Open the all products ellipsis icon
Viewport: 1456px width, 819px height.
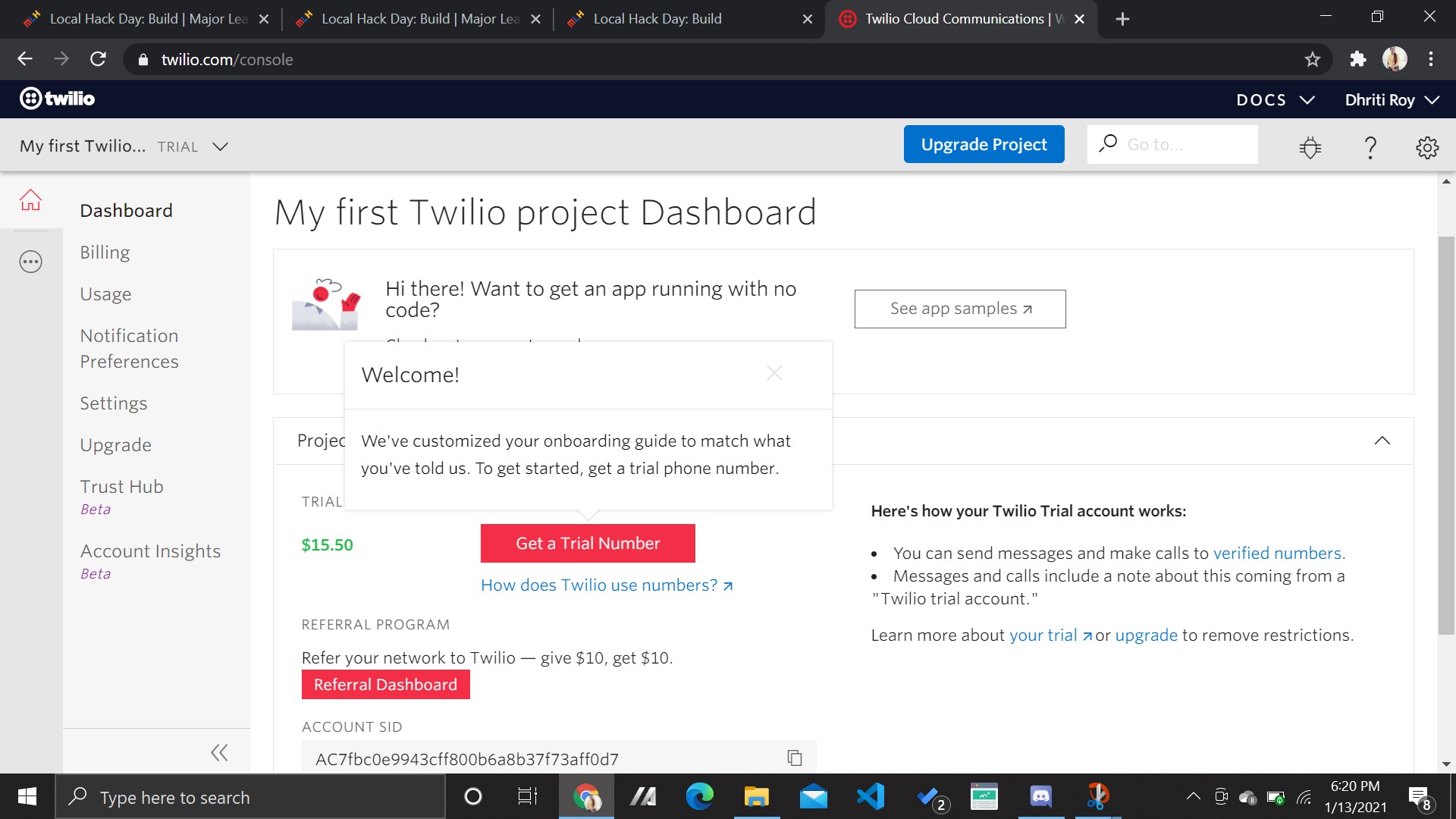click(30, 262)
